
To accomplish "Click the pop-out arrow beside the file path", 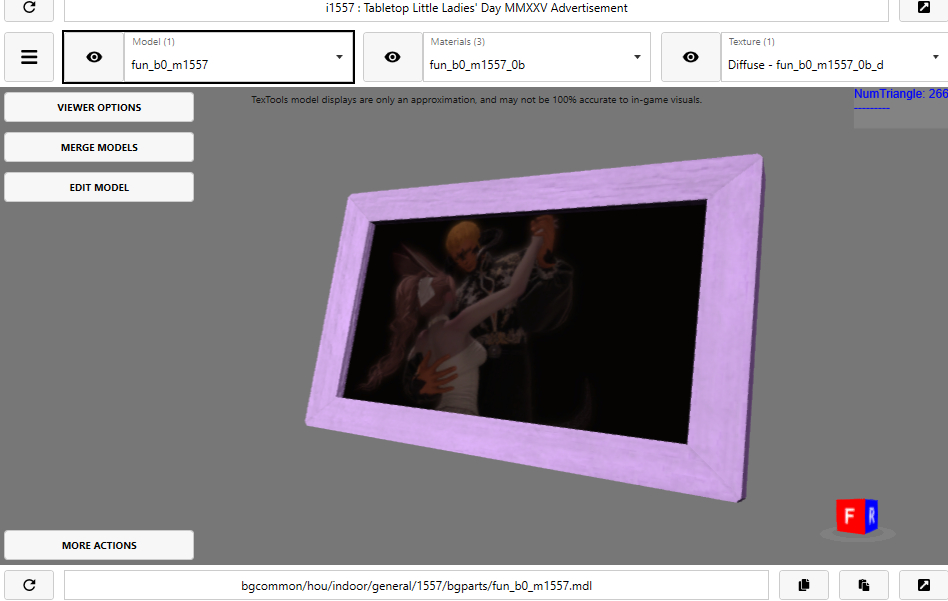I will 923,585.
